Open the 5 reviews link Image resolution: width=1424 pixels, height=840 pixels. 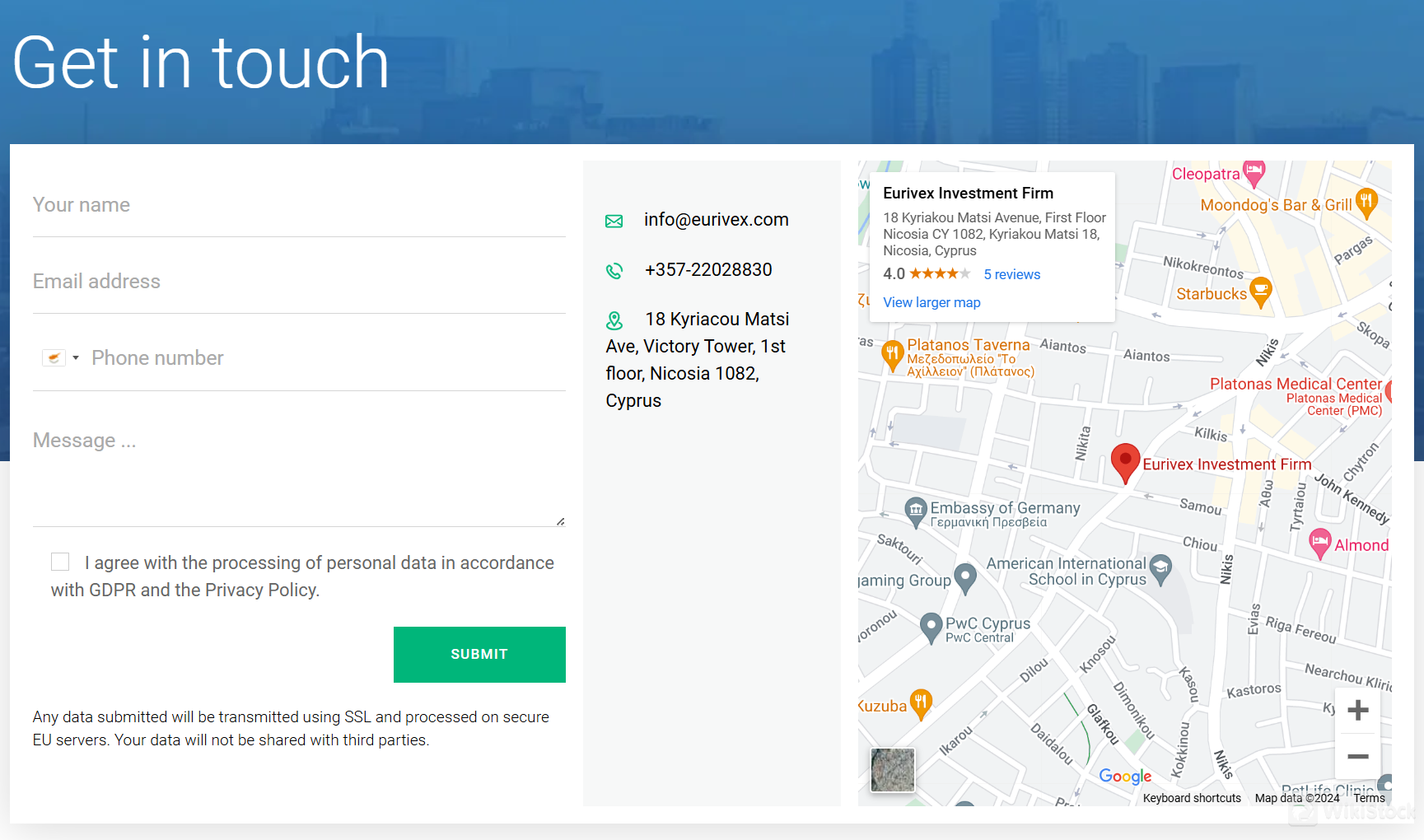(x=1011, y=274)
